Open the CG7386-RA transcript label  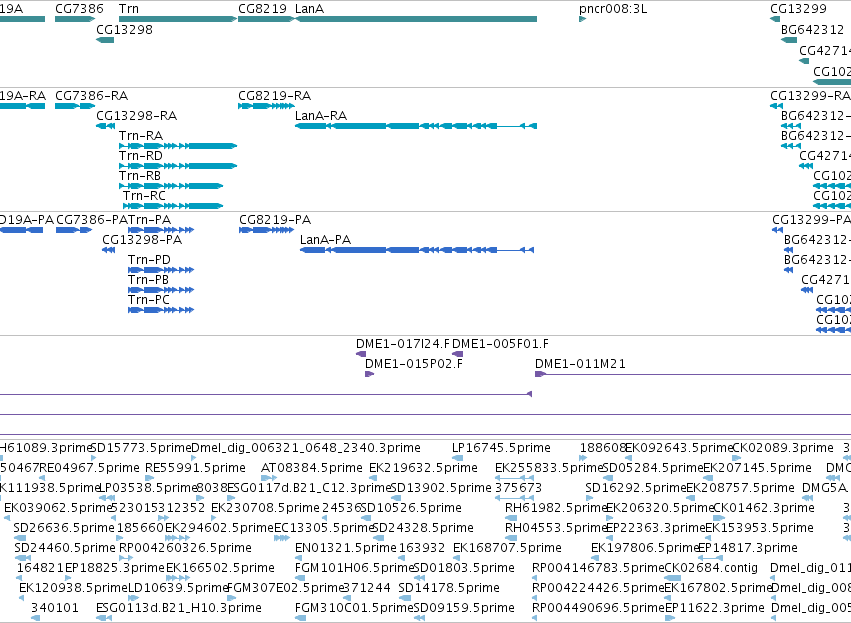coord(92,96)
